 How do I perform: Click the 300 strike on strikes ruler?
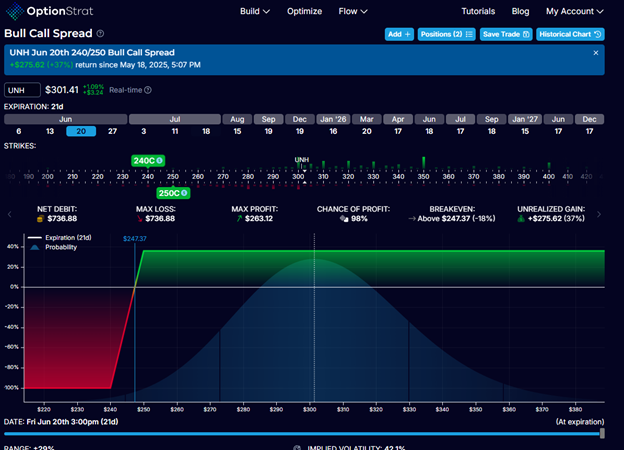(298, 177)
